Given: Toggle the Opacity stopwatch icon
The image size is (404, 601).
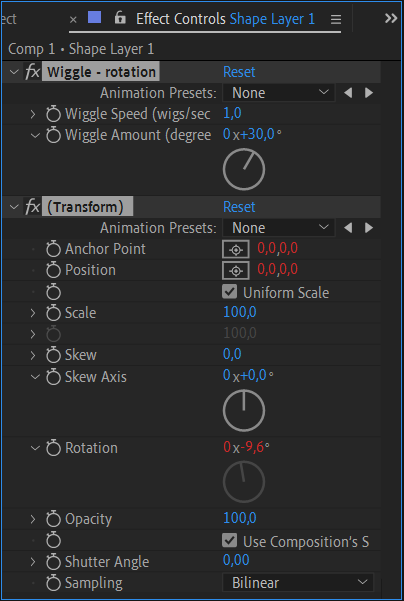Looking at the screenshot, I should pos(53,519).
